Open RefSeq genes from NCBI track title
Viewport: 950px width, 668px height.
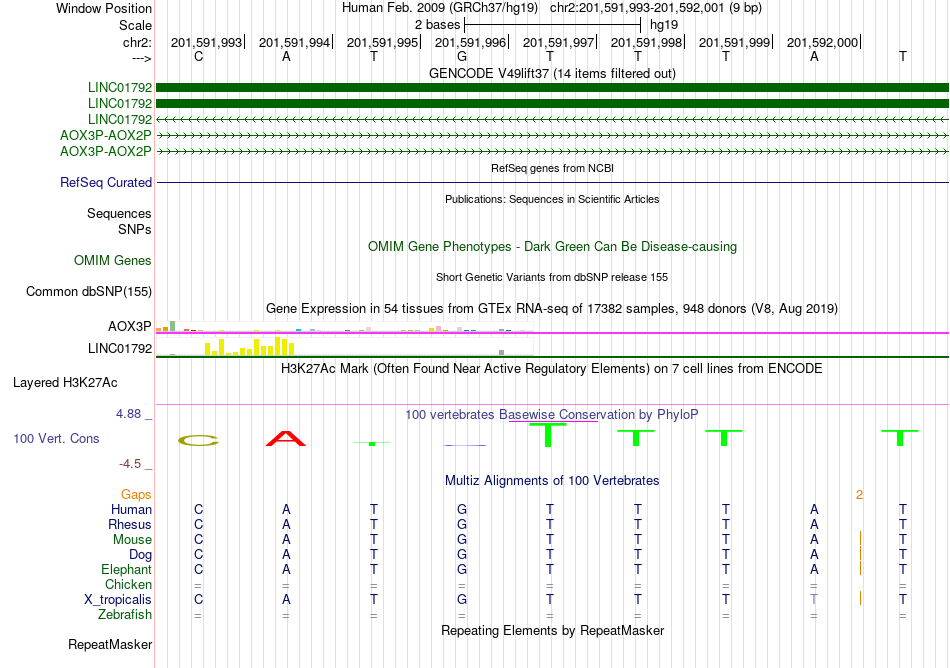(552, 168)
